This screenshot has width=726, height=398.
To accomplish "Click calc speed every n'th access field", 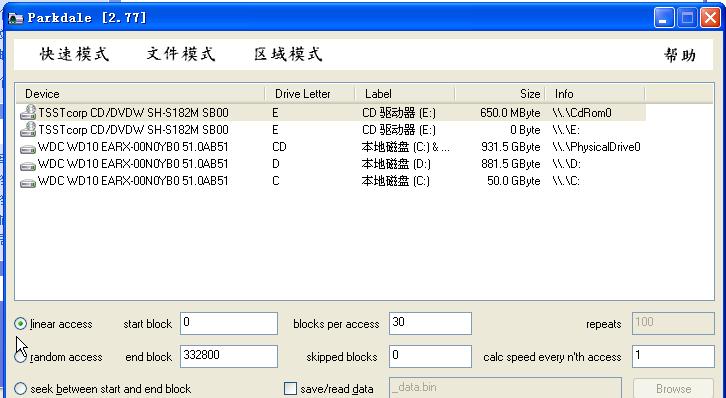I will click(x=673, y=356).
